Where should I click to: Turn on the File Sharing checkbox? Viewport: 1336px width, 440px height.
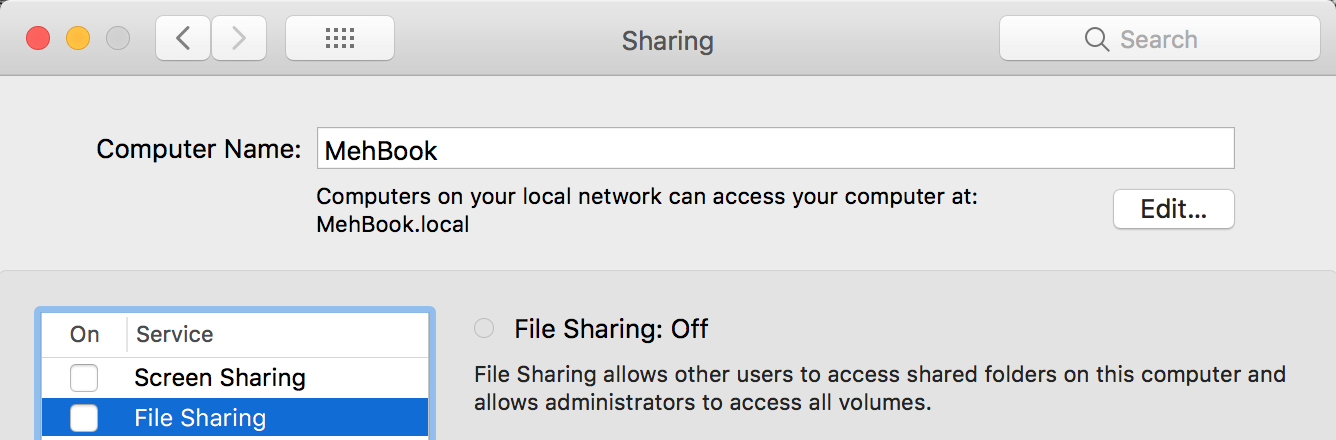tap(84, 418)
